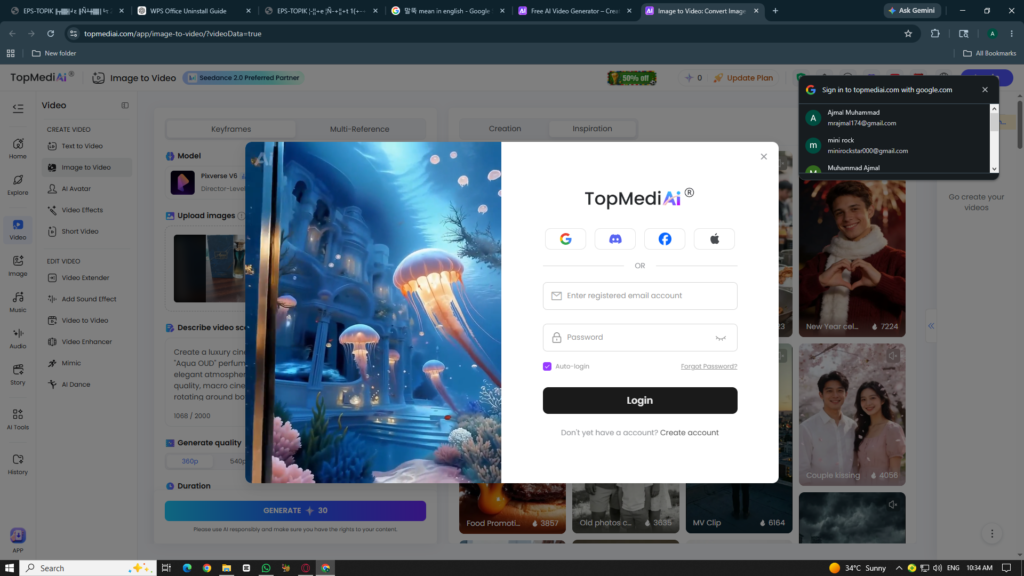Open the New Year celebration thumbnail
The height and width of the screenshot is (576, 1024).
(852, 257)
